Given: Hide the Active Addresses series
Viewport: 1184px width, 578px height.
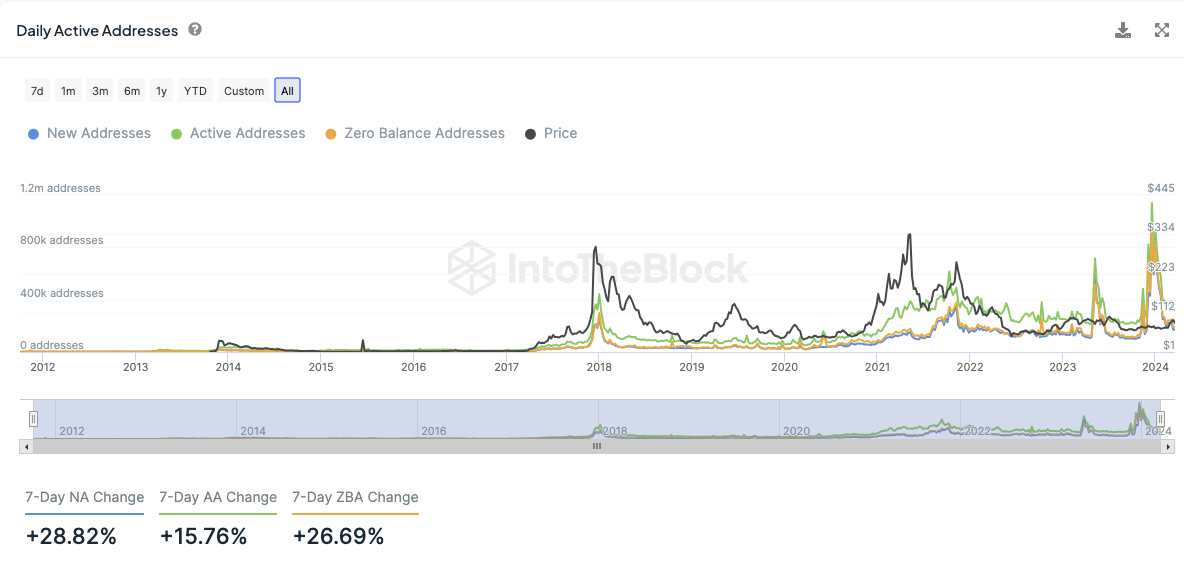Looking at the screenshot, I should [238, 133].
